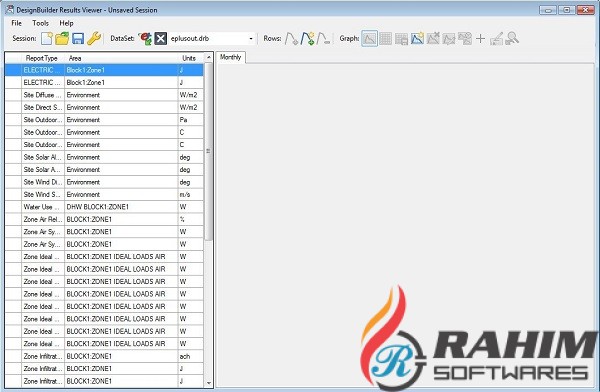Click the Report Type column header
Image resolution: width=600 pixels, height=392 pixels.
point(41,58)
